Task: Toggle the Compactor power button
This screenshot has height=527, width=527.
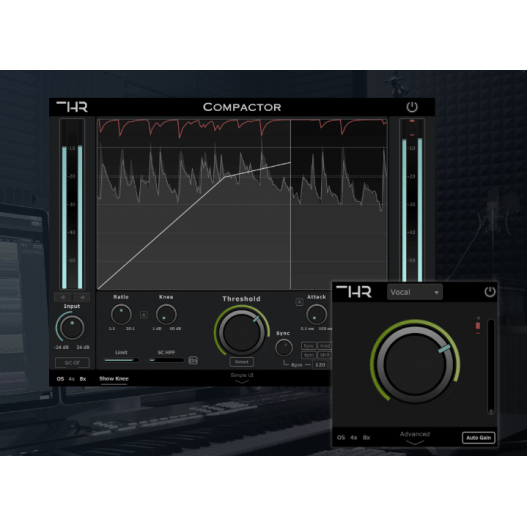Action: [x=412, y=107]
